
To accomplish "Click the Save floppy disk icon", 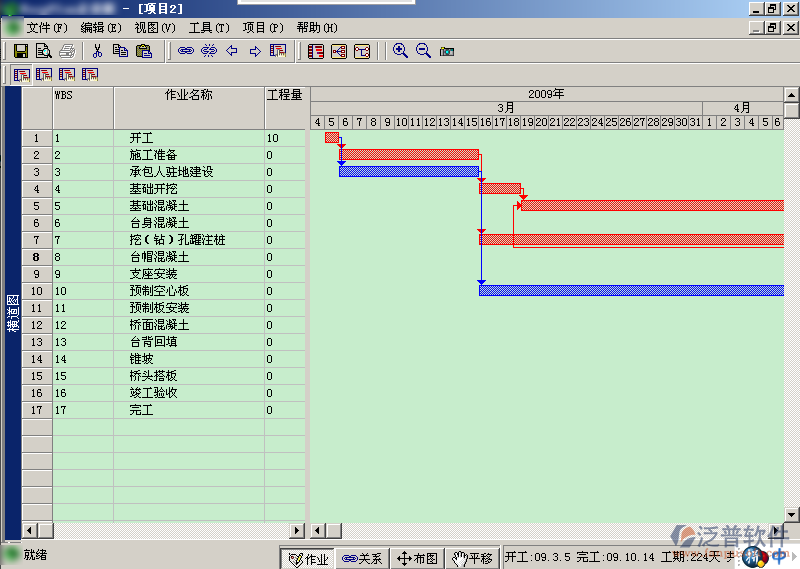I will (x=21, y=51).
